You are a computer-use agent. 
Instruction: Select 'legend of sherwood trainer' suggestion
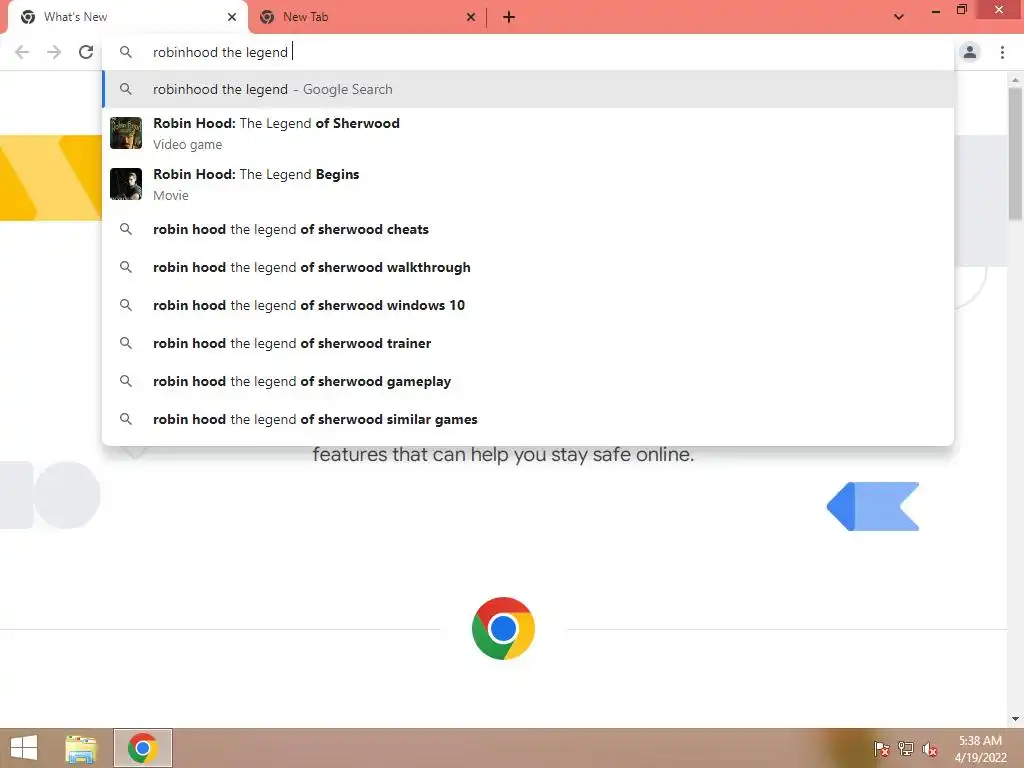click(x=528, y=344)
